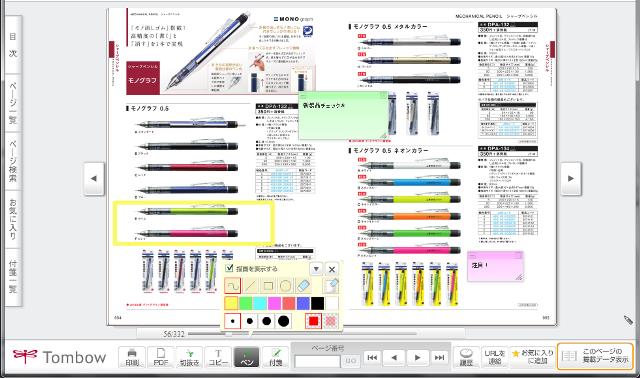
Task: Pick the white pen color
Action: pos(331,303)
